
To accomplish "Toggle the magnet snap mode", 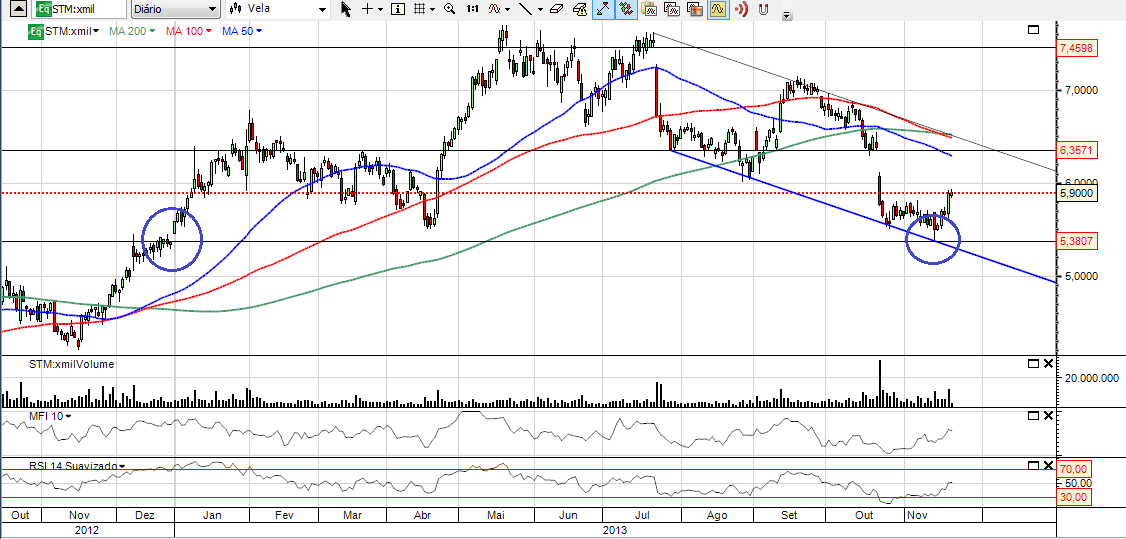I will pos(764,9).
